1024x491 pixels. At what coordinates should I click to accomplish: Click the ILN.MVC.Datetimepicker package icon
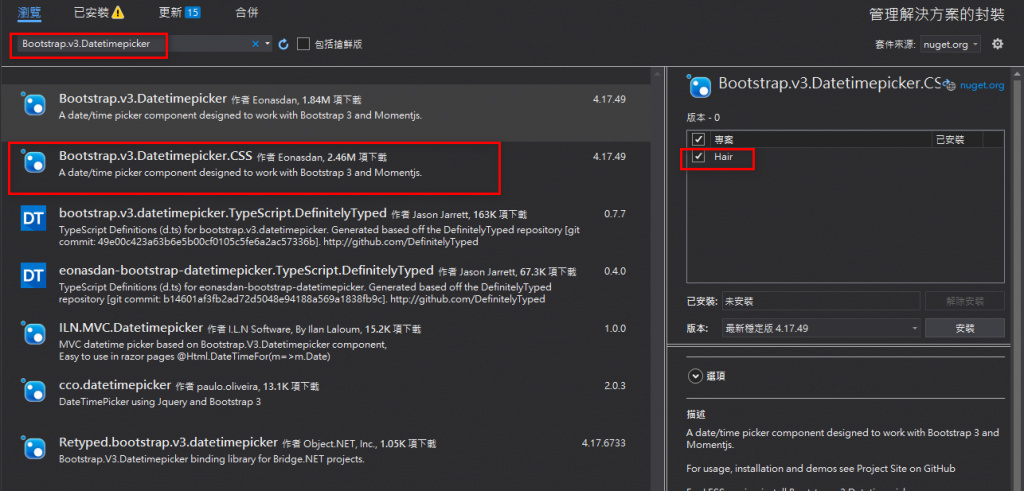[x=33, y=334]
